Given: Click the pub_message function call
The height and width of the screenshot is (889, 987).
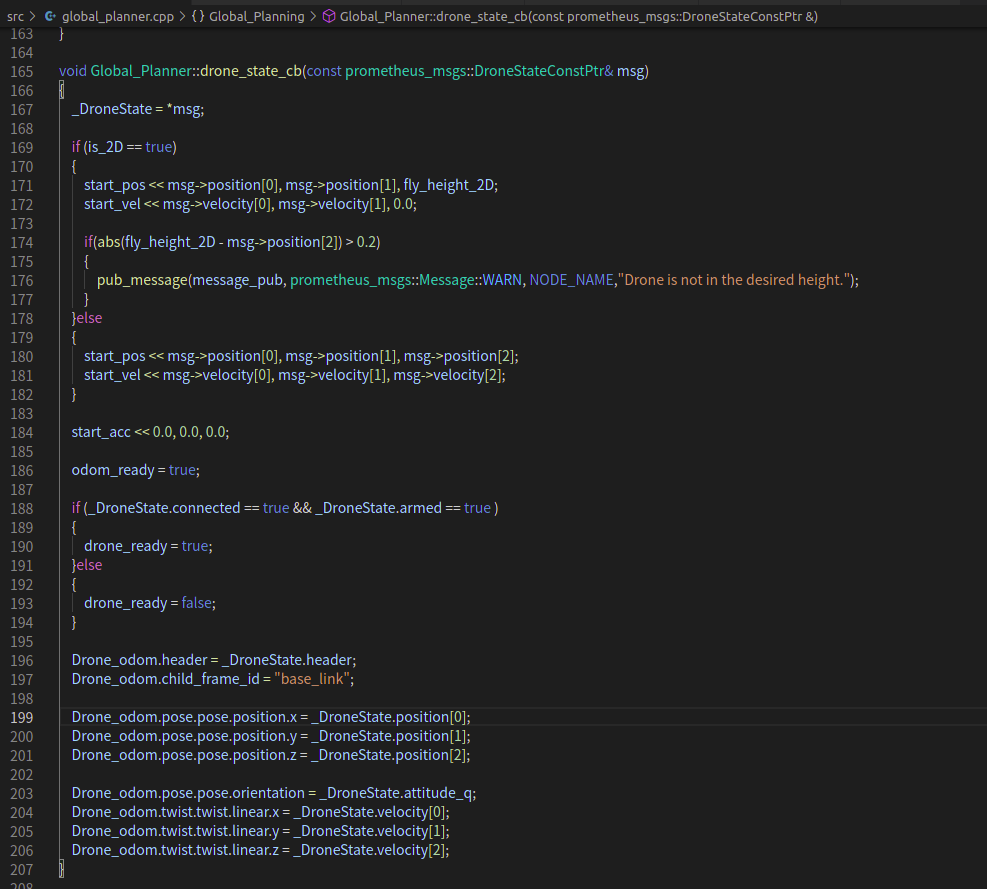Looking at the screenshot, I should pos(142,280).
